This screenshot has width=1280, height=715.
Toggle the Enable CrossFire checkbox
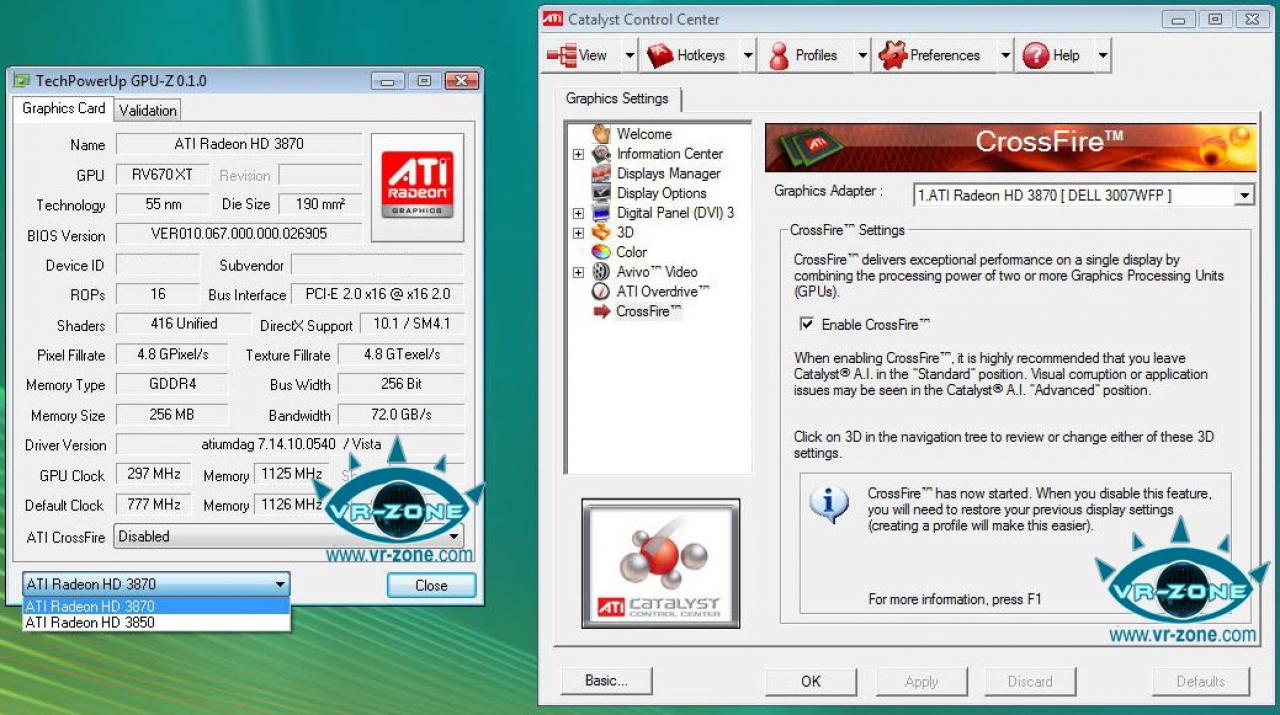coord(807,324)
